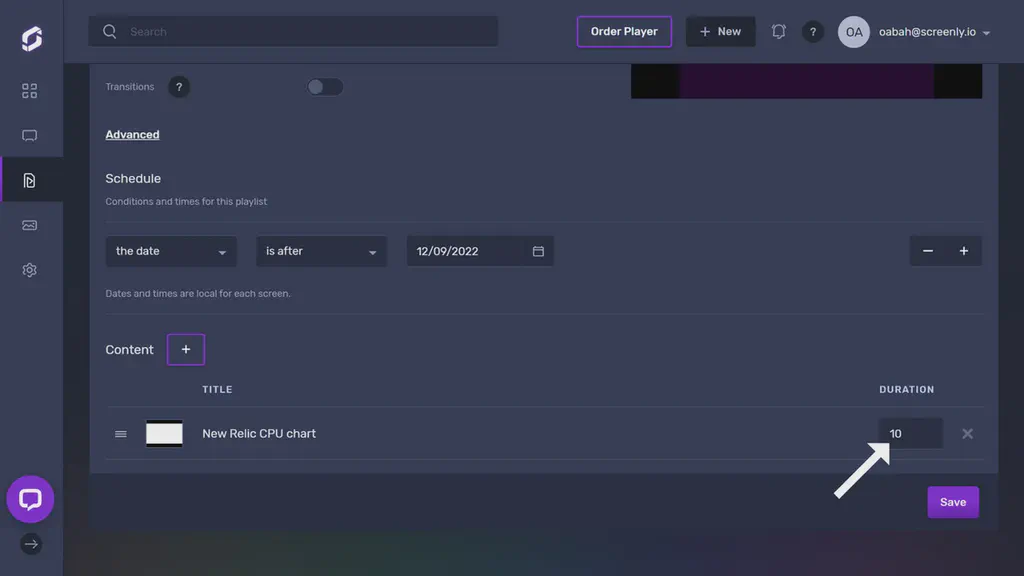
Task: Open the Screens panel in the sidebar
Action: [x=29, y=135]
